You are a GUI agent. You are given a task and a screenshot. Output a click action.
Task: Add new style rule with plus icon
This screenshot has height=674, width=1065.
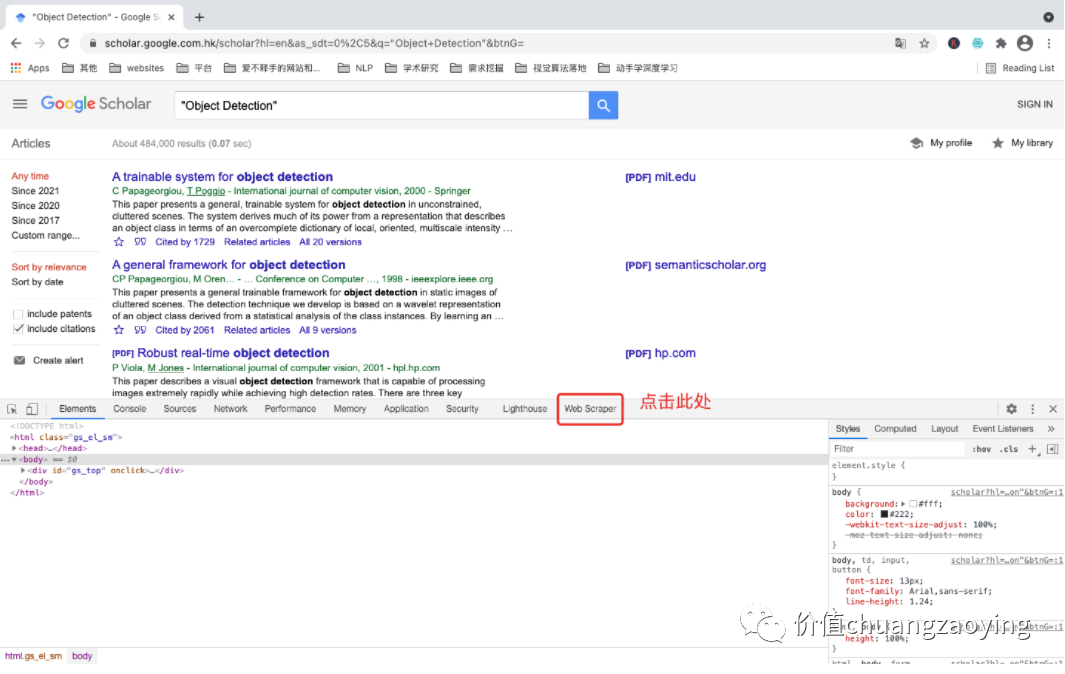(1032, 449)
